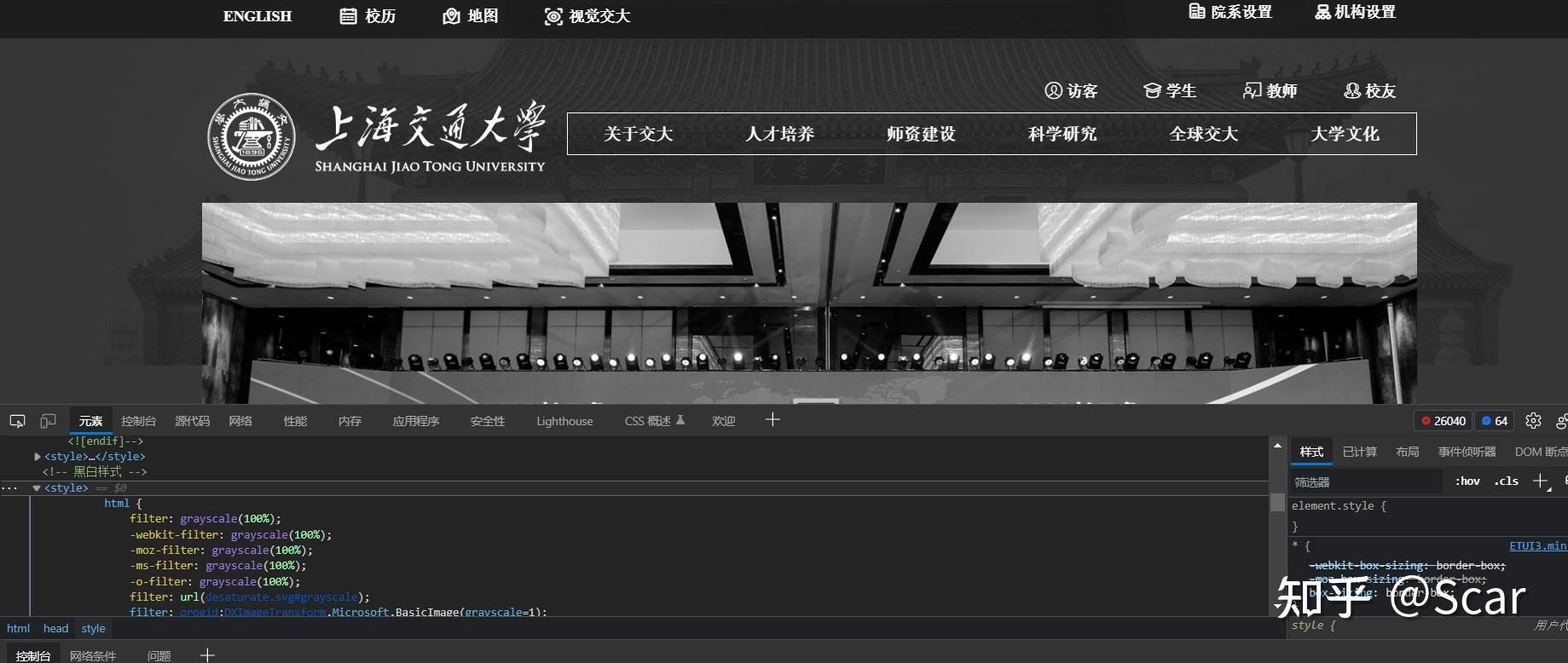Open 大学文化 navigation menu
The height and width of the screenshot is (663, 1568).
pyautogui.click(x=1345, y=134)
